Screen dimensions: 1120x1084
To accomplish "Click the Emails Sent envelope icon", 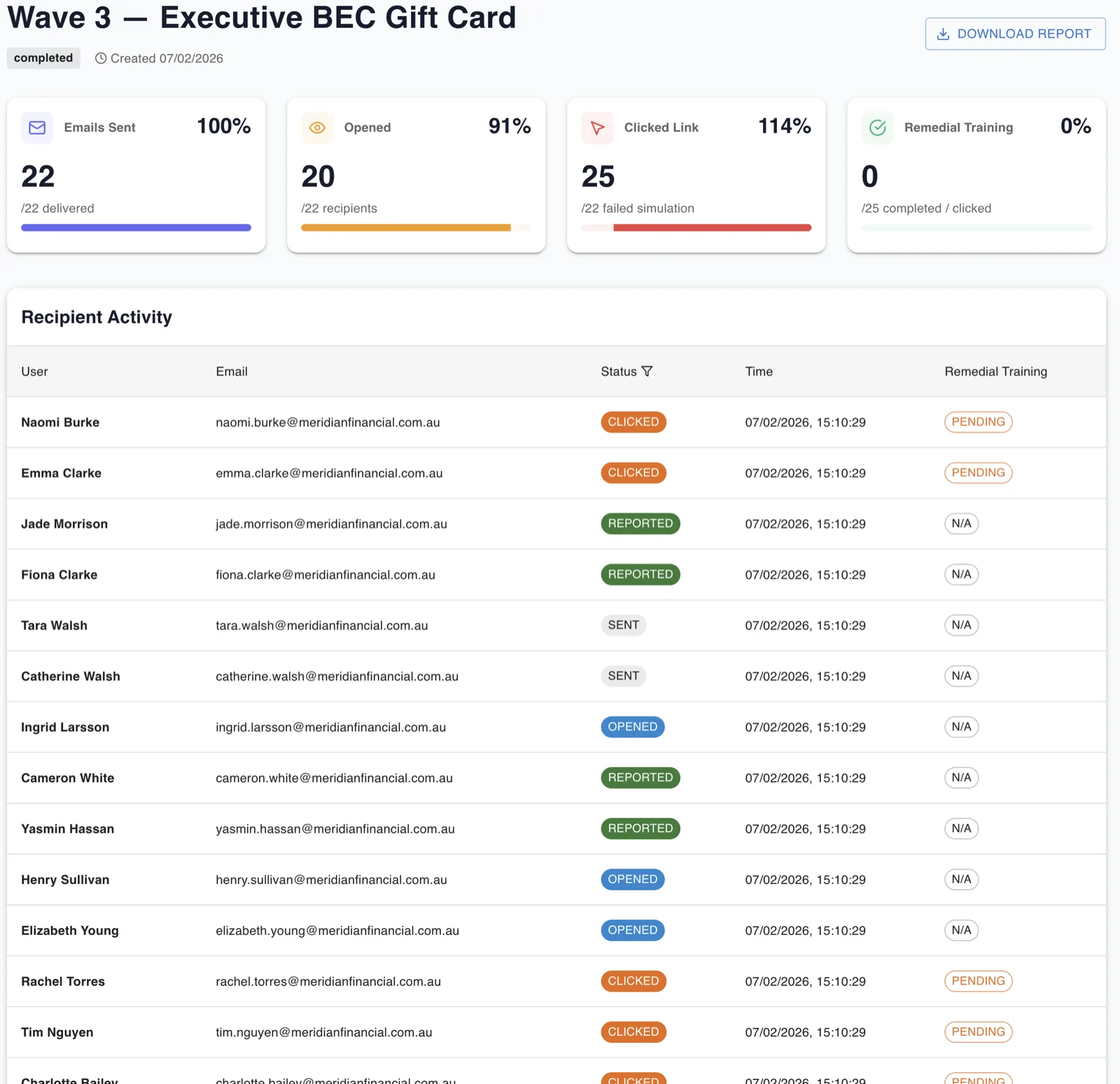I will 37,127.
